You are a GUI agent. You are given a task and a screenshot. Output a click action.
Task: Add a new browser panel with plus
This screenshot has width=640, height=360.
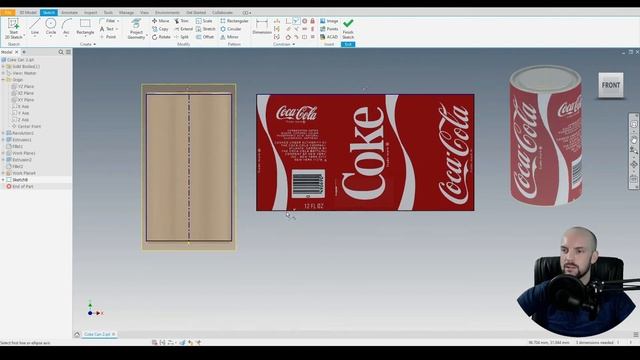[24, 52]
